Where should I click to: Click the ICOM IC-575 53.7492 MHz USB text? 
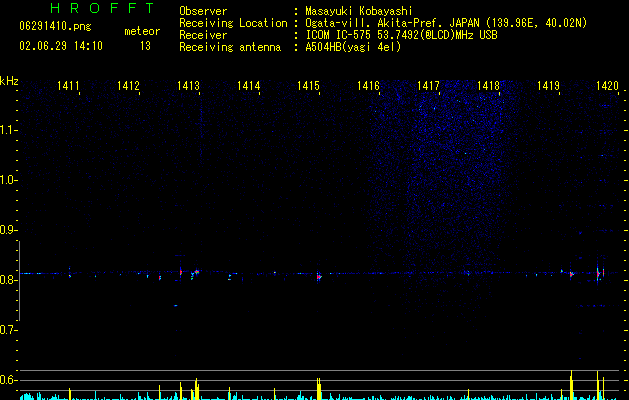tap(402, 35)
